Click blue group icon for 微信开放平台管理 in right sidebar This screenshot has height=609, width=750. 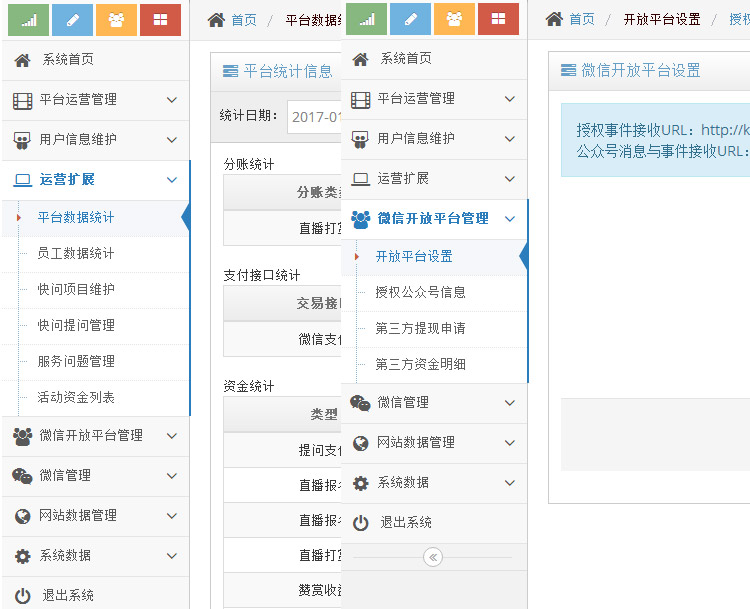pyautogui.click(x=360, y=220)
